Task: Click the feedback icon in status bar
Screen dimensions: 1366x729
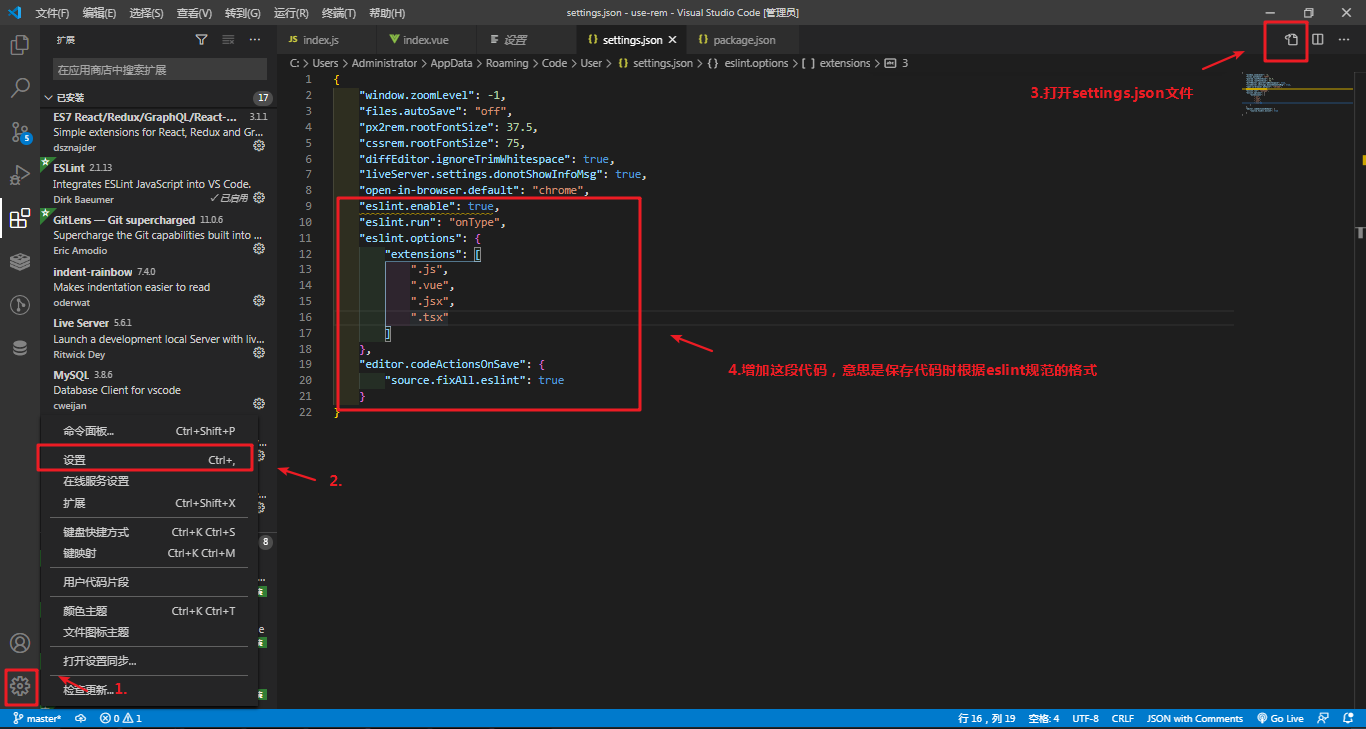Action: pyautogui.click(x=1322, y=718)
